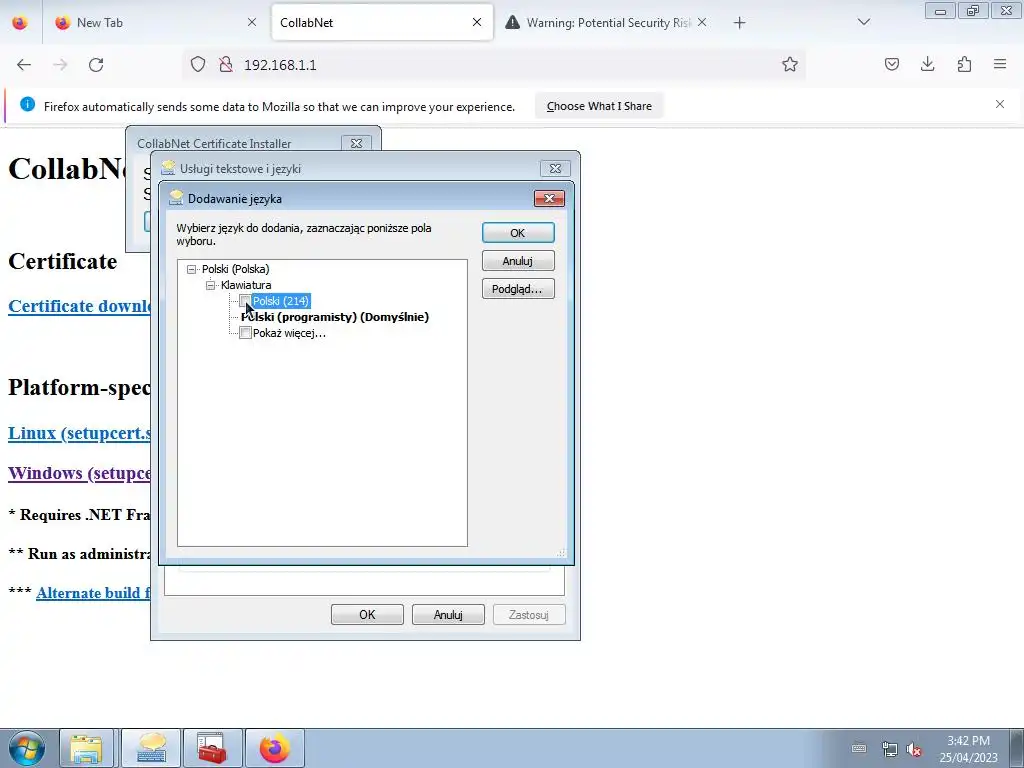Open keyboard layout preview with Podgląd...
This screenshot has width=1024, height=768.
(x=518, y=289)
